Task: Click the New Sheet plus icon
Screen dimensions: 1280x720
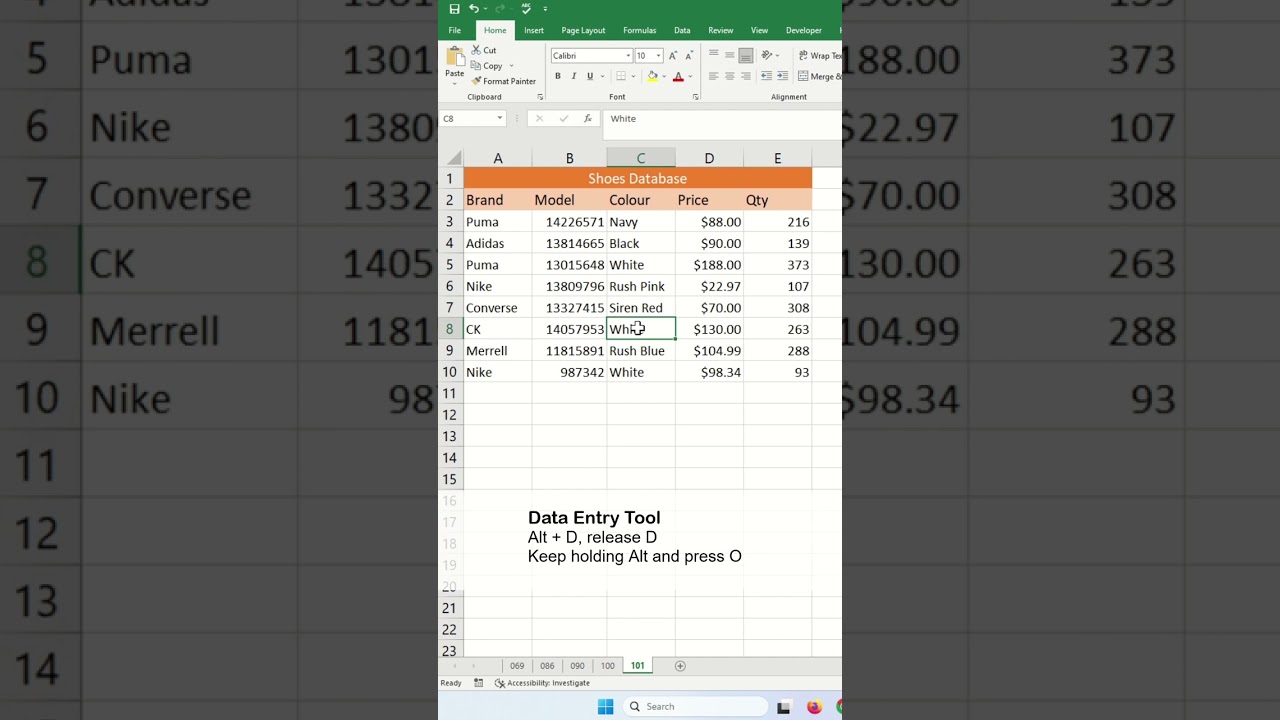Action: (x=680, y=666)
